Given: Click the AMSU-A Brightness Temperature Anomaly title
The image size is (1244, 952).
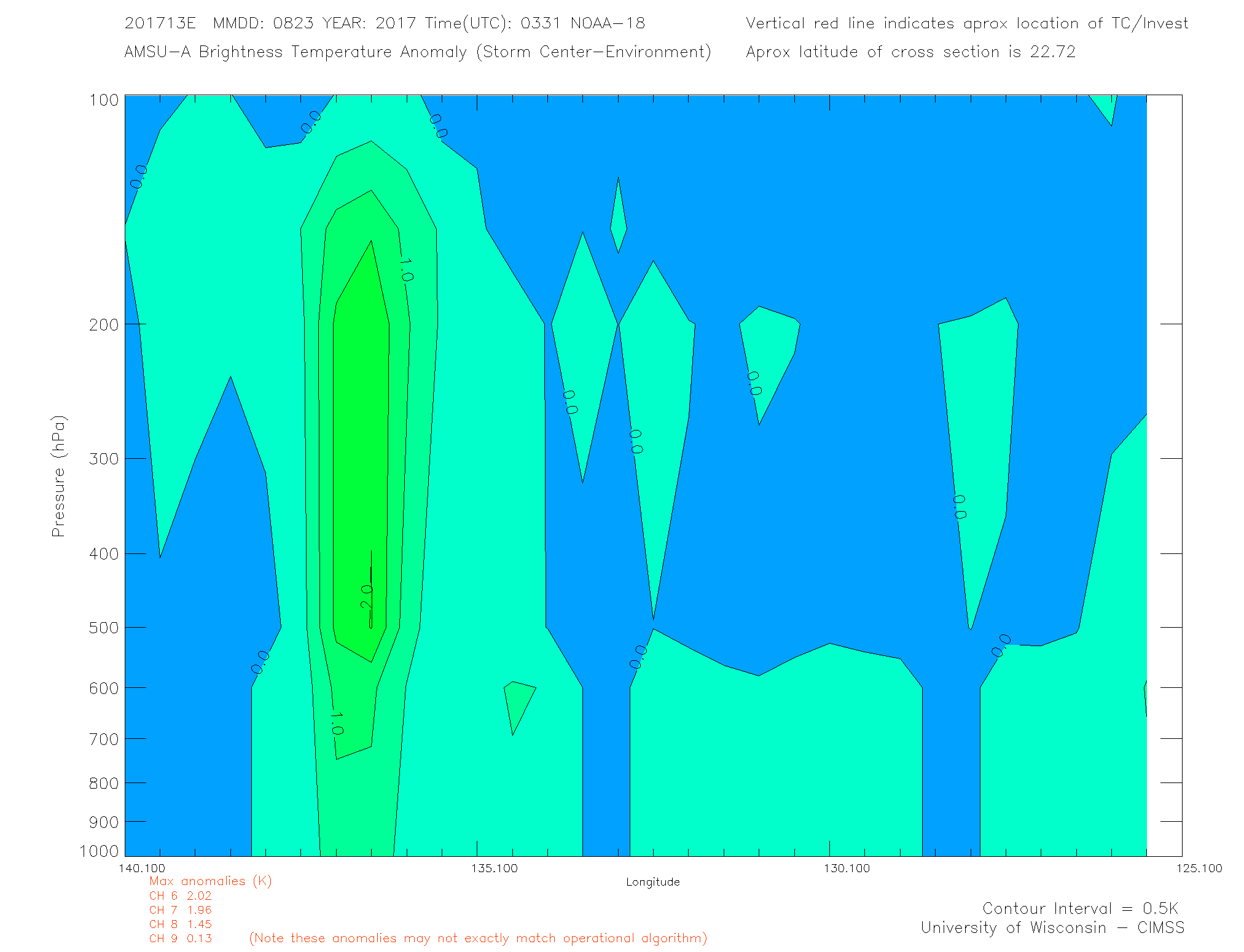Looking at the screenshot, I should 418,52.
